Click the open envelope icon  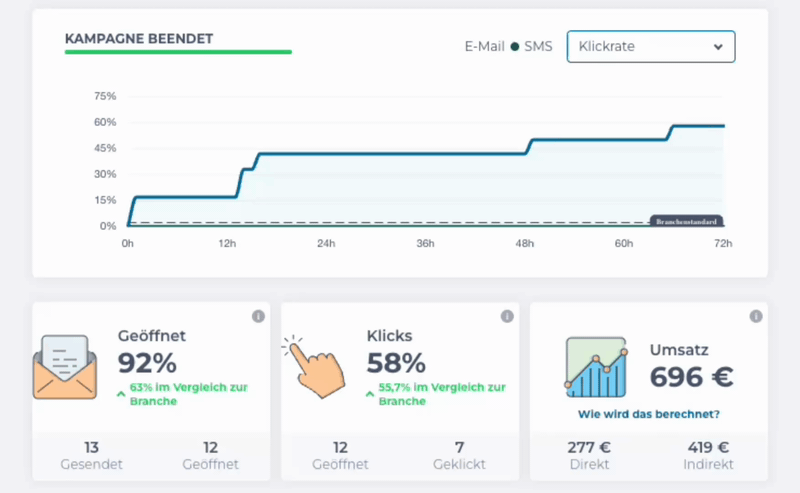[65, 368]
